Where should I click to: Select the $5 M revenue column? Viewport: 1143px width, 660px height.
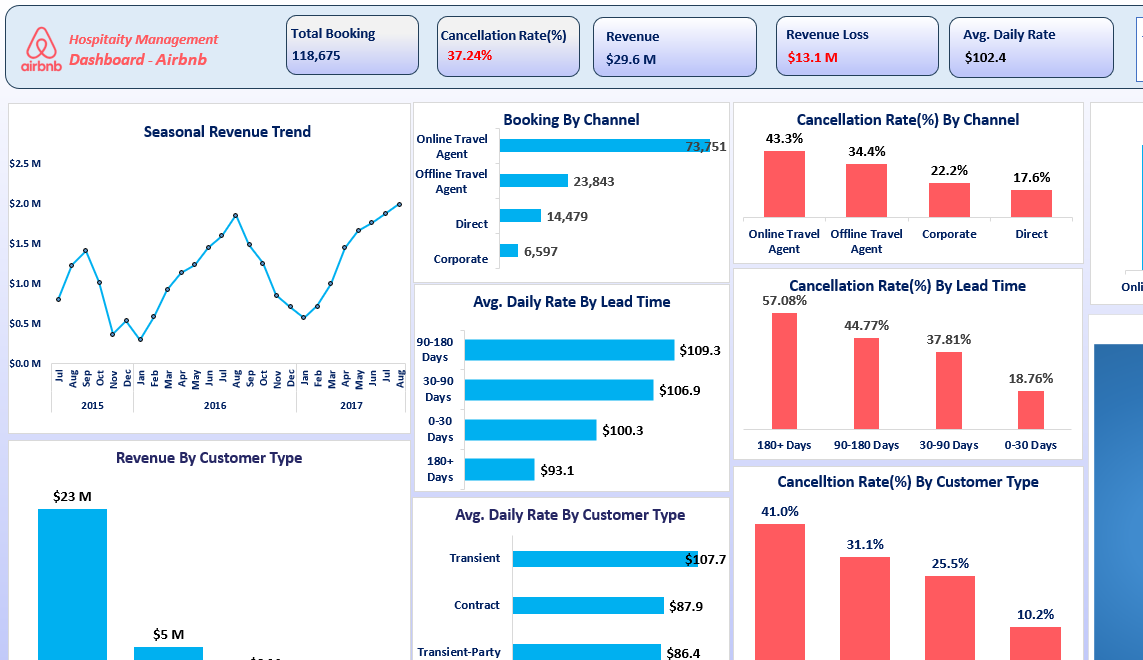(168, 653)
